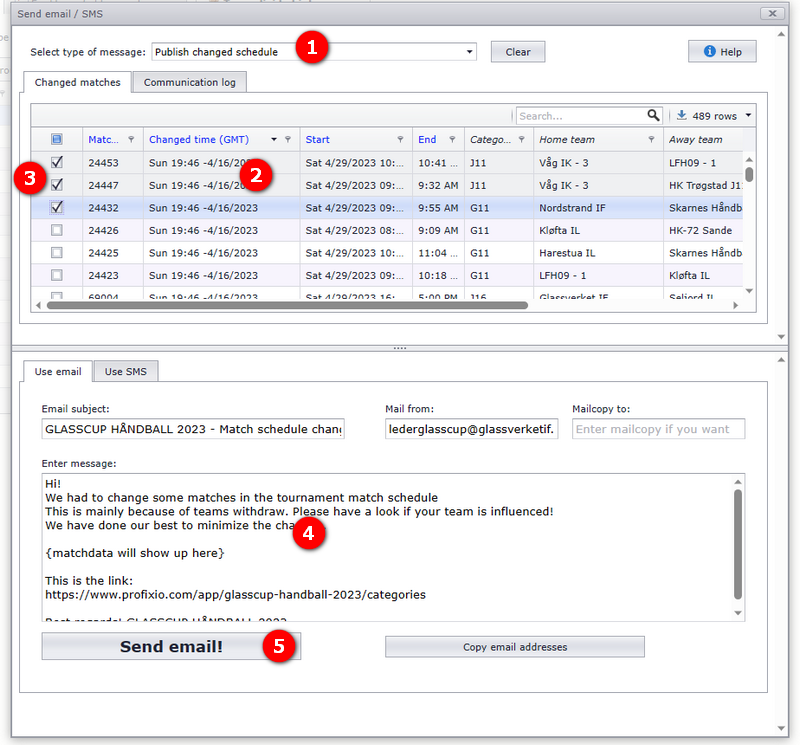
Task: Sort by the Start column header
Action: pyautogui.click(x=317, y=139)
